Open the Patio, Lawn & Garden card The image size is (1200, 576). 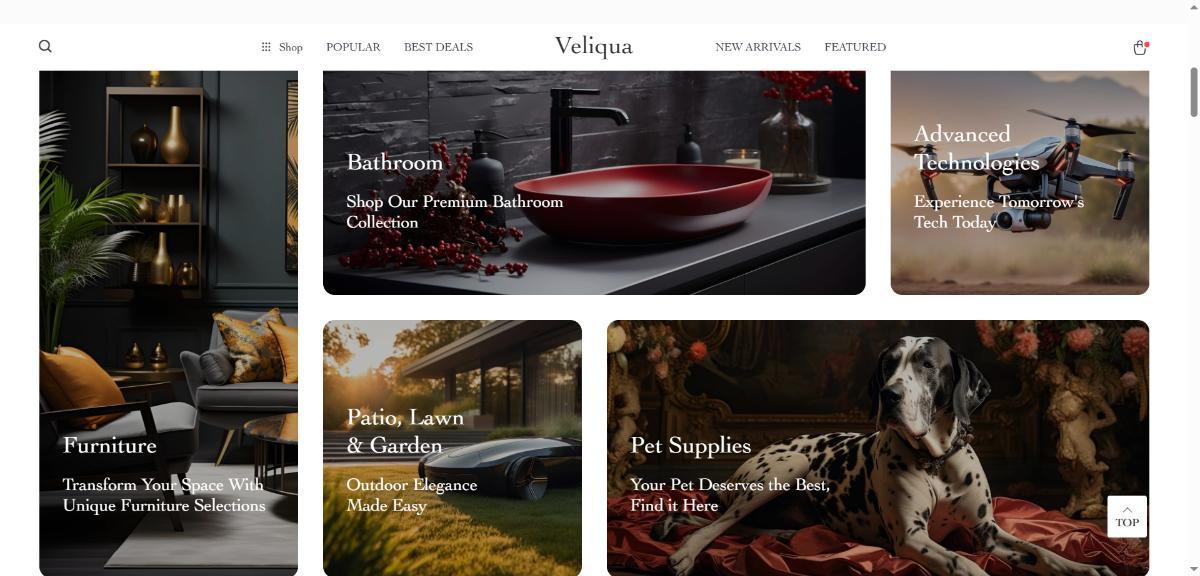coord(452,448)
